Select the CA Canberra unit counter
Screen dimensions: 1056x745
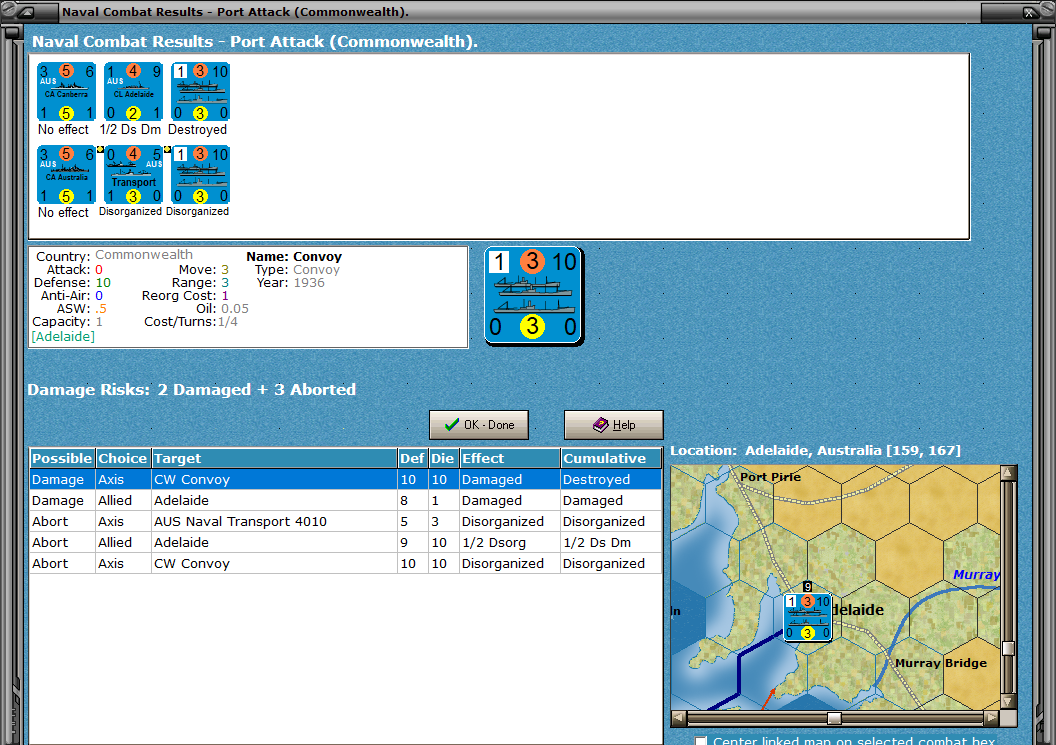66,92
